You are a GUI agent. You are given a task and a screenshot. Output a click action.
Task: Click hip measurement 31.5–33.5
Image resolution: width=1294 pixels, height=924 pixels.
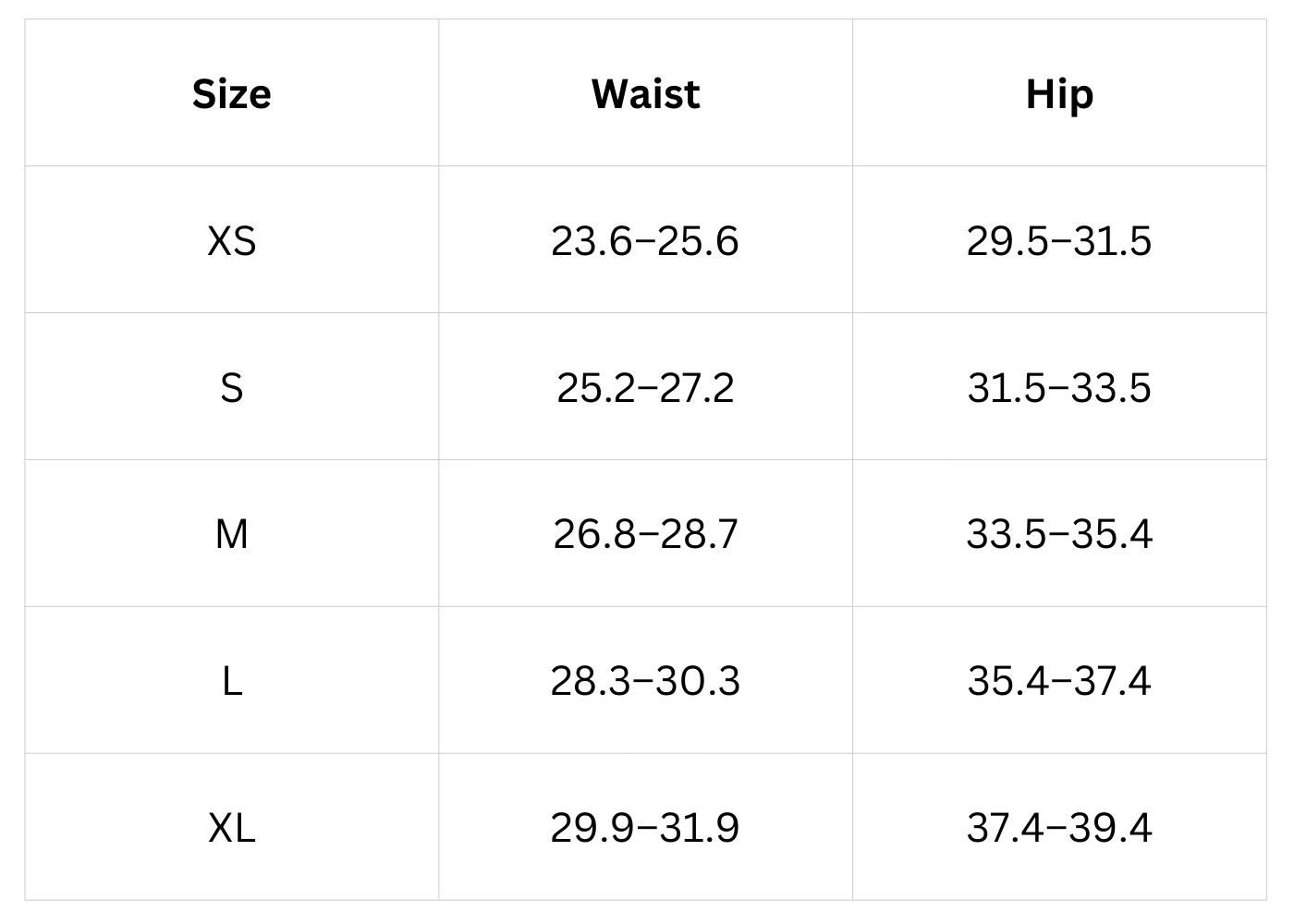pos(1059,387)
